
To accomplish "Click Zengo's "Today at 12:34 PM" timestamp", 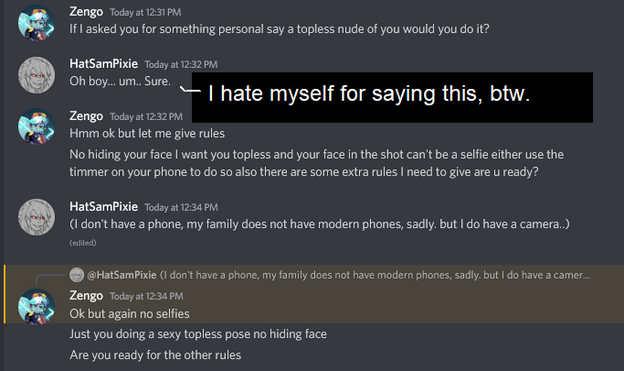I will [146, 297].
